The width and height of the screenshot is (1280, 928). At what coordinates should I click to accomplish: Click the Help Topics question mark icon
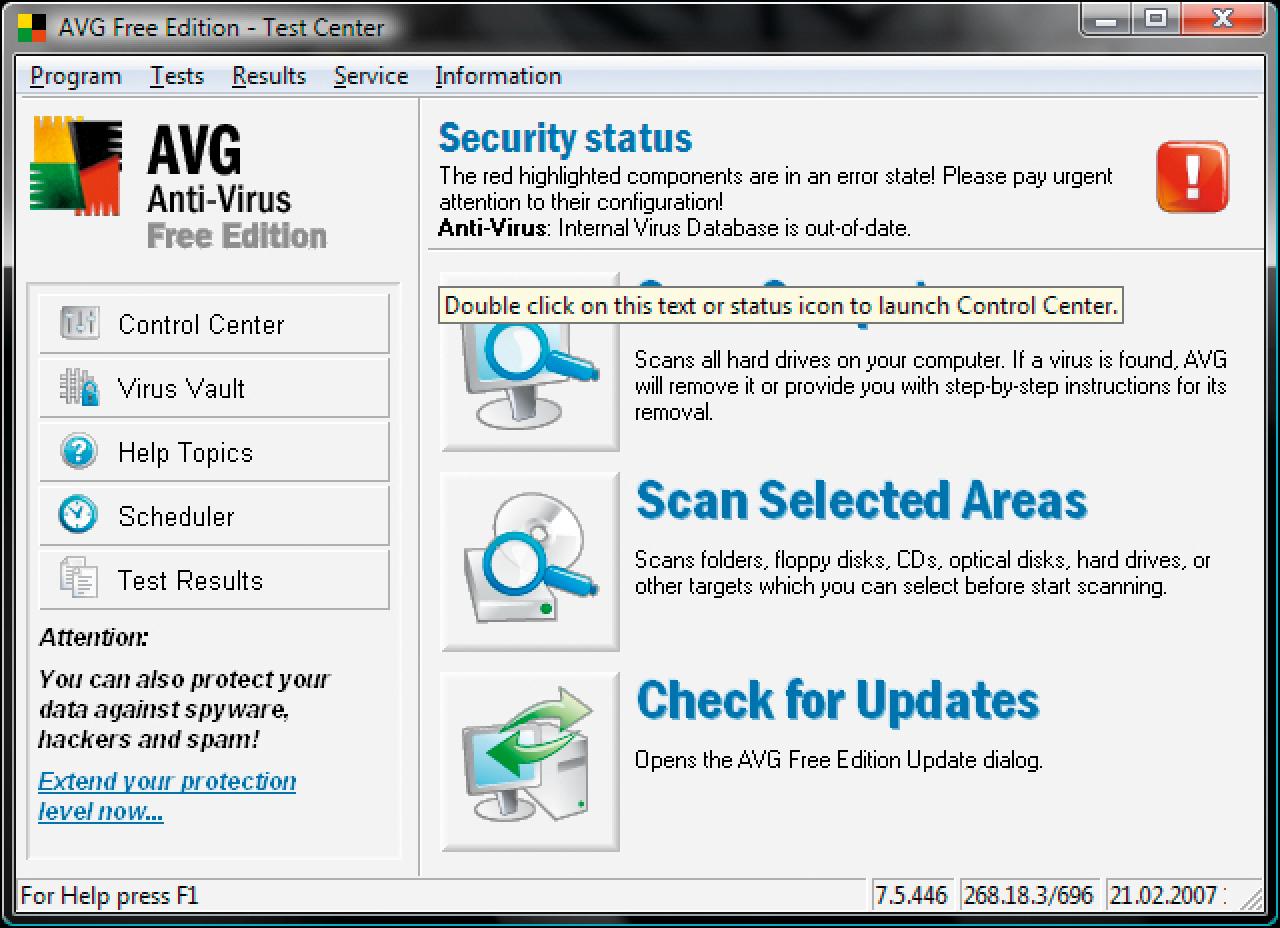click(x=79, y=451)
